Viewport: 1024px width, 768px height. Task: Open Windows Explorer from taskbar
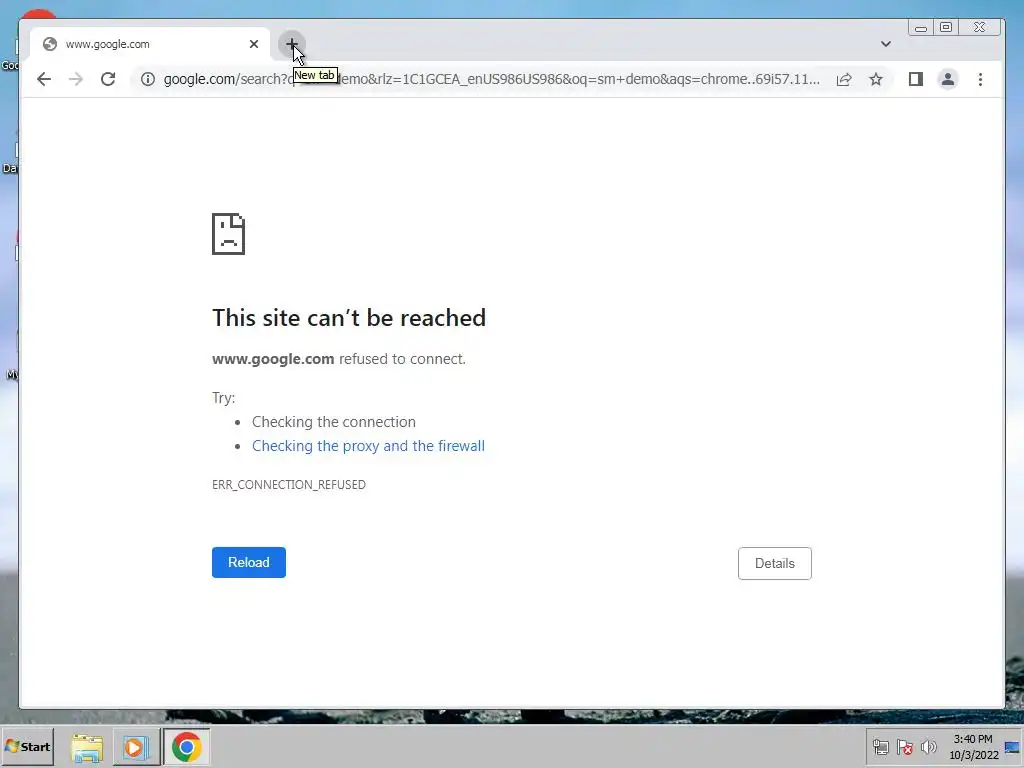pyautogui.click(x=87, y=746)
